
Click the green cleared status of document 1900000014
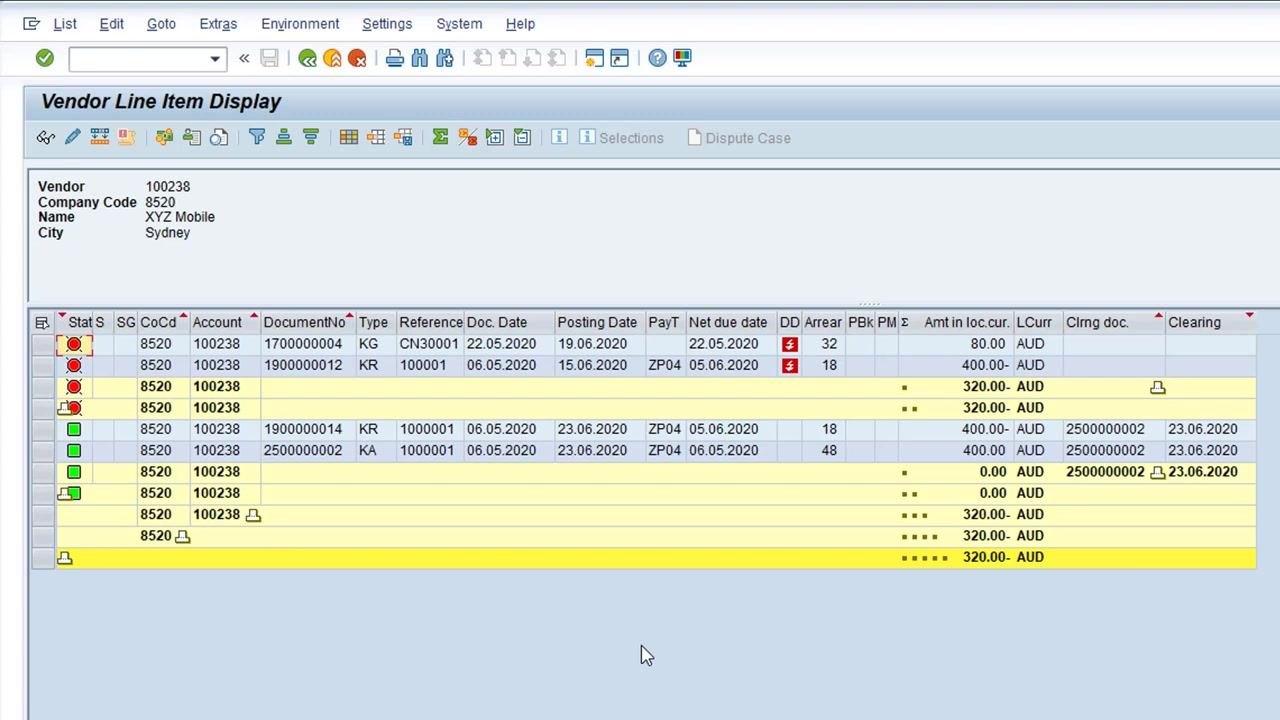click(74, 430)
